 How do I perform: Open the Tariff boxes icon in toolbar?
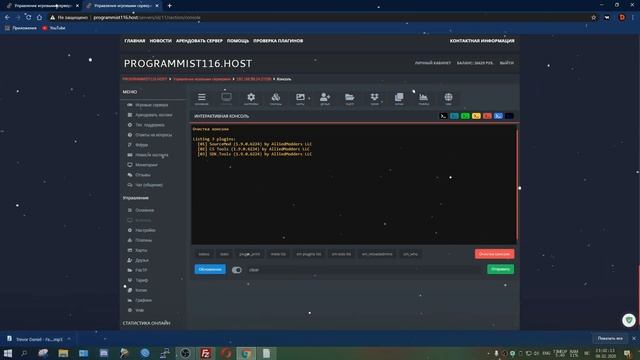[374, 98]
